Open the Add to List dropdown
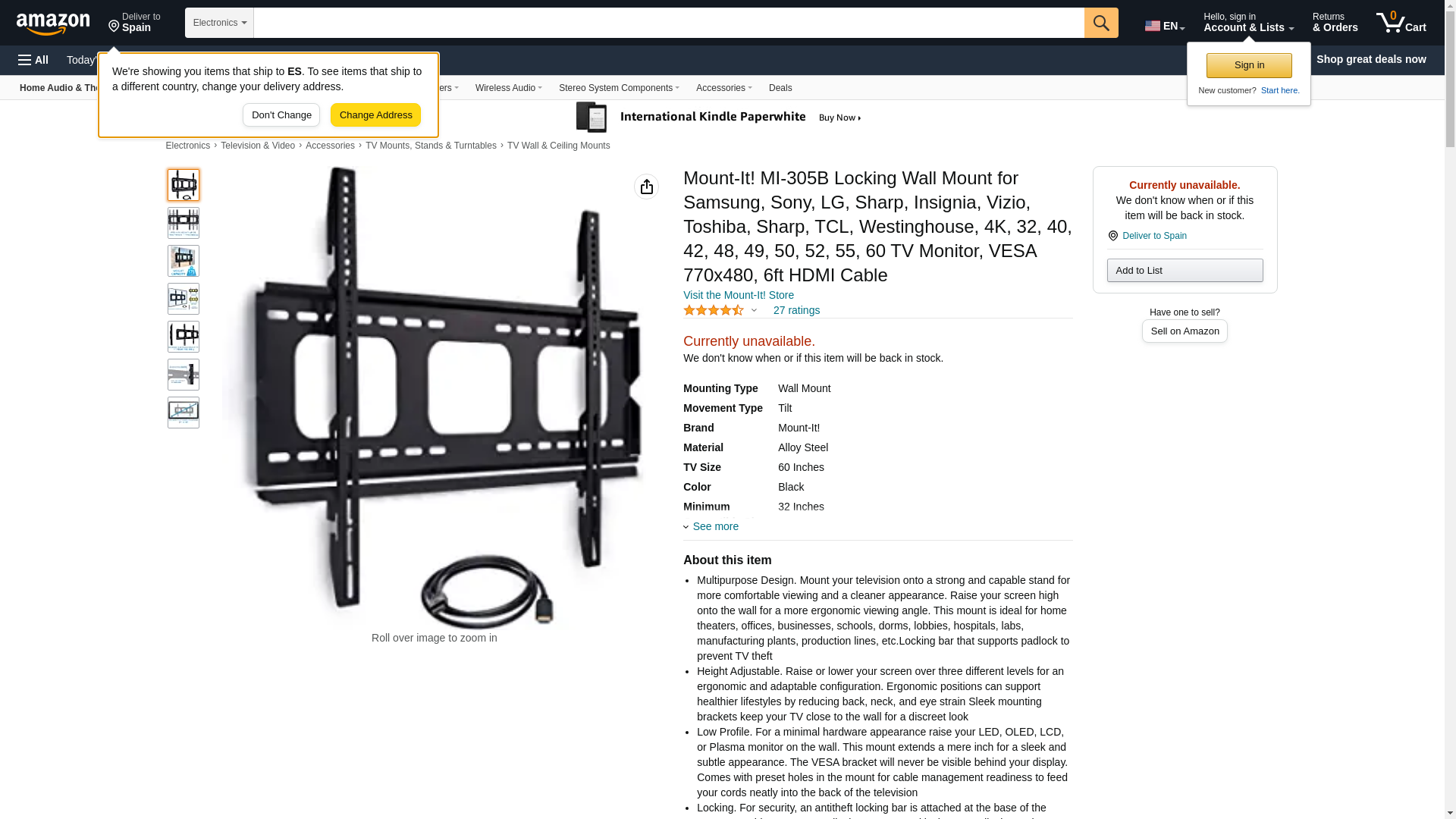 point(1185,271)
